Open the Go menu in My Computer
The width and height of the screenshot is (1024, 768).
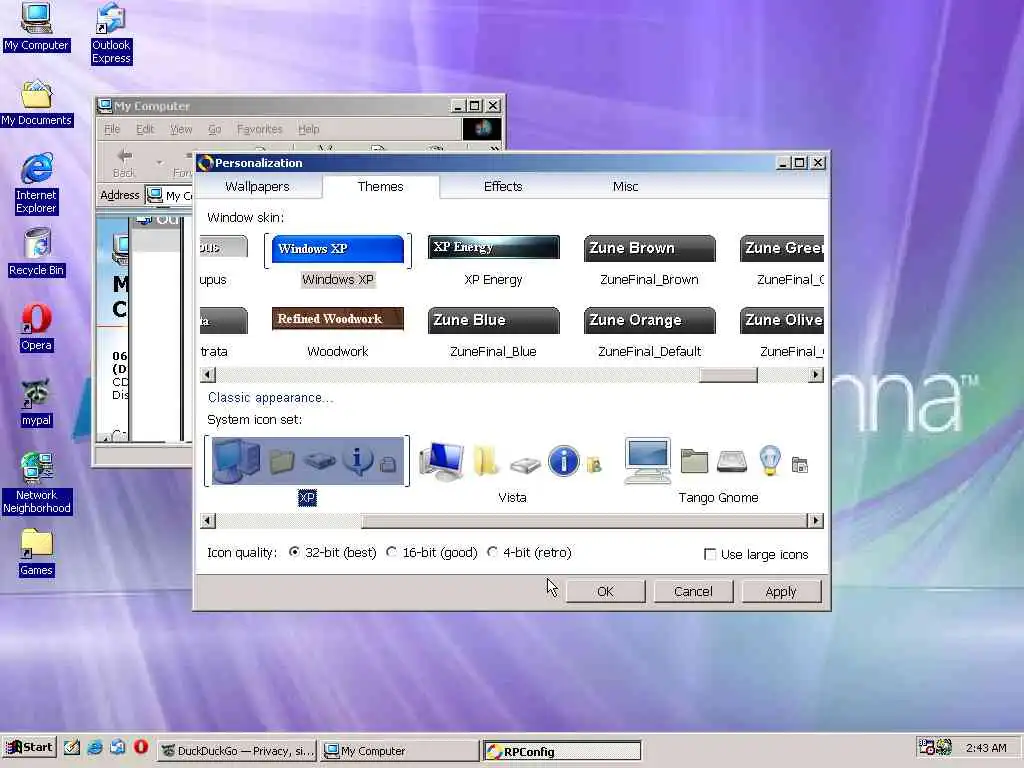click(x=214, y=129)
